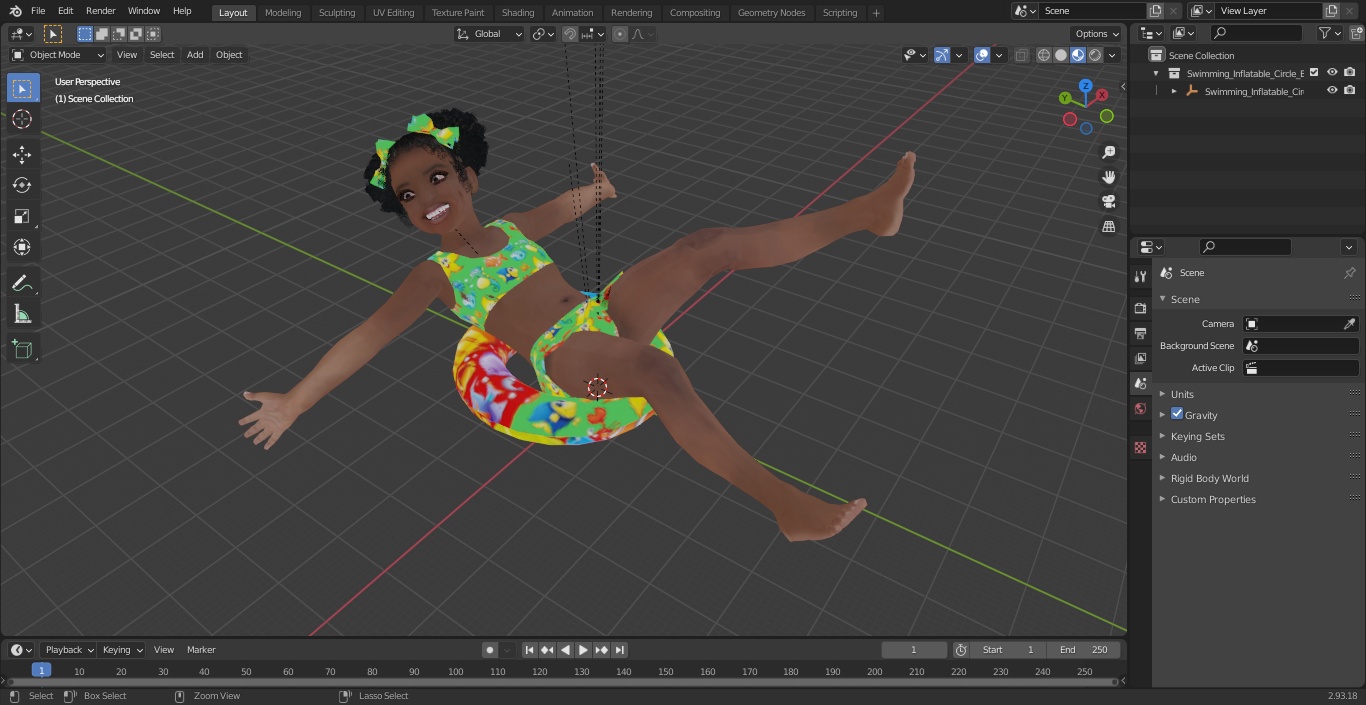Image resolution: width=1366 pixels, height=705 pixels.
Task: Click the Camera field in Scene panel
Action: click(1301, 324)
